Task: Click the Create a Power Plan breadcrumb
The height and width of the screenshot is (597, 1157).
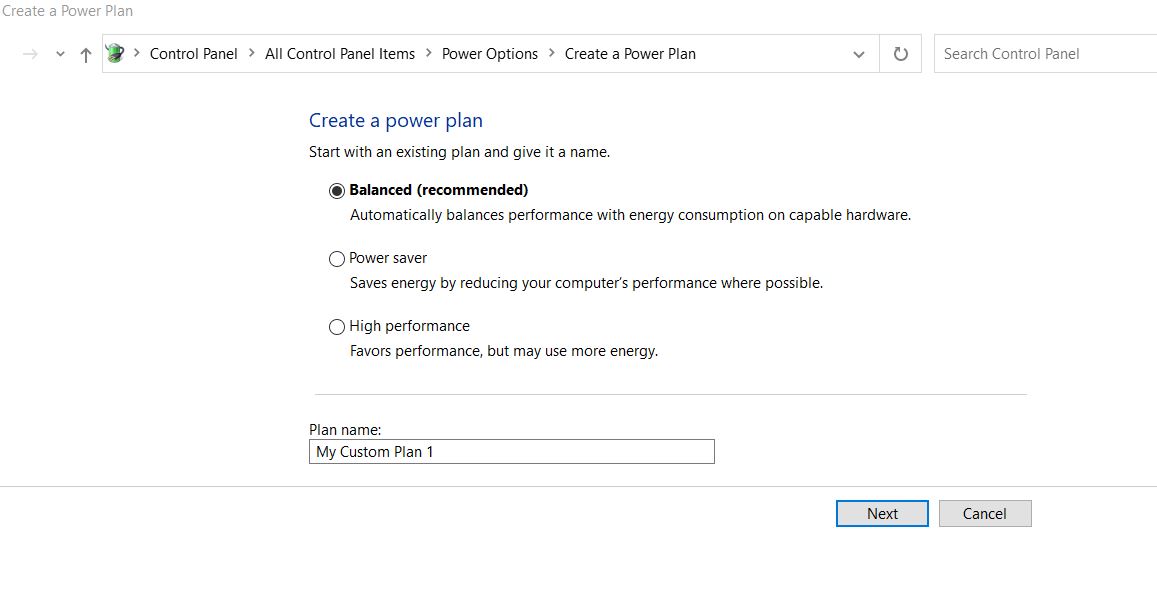Action: pos(630,54)
